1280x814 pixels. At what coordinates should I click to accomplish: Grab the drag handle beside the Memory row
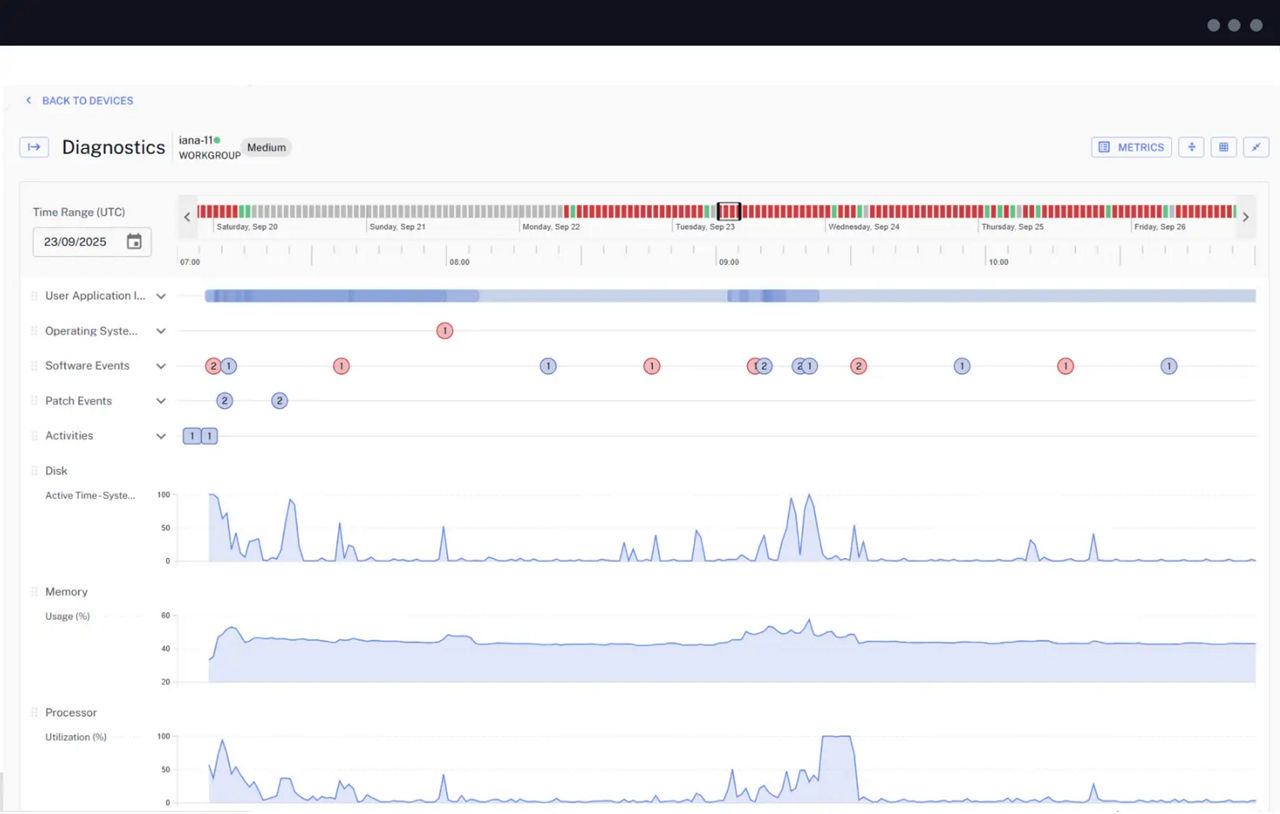(34, 592)
